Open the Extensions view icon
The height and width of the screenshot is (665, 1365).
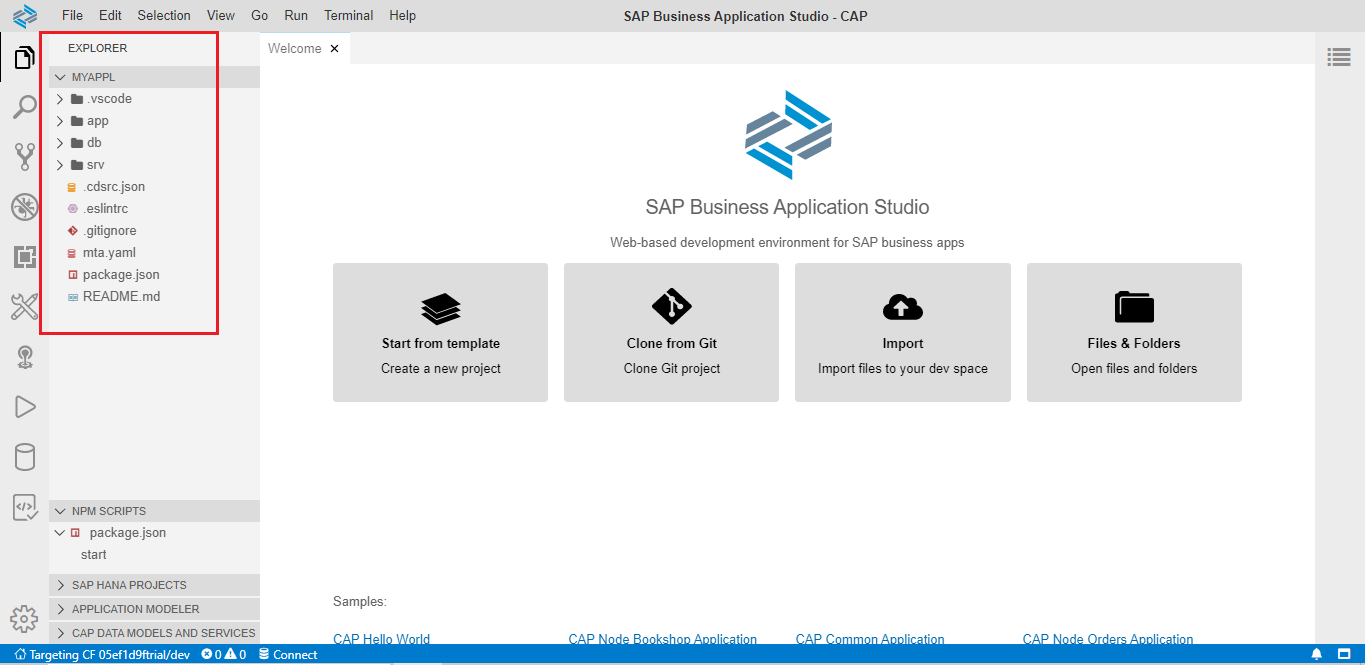pos(24,257)
